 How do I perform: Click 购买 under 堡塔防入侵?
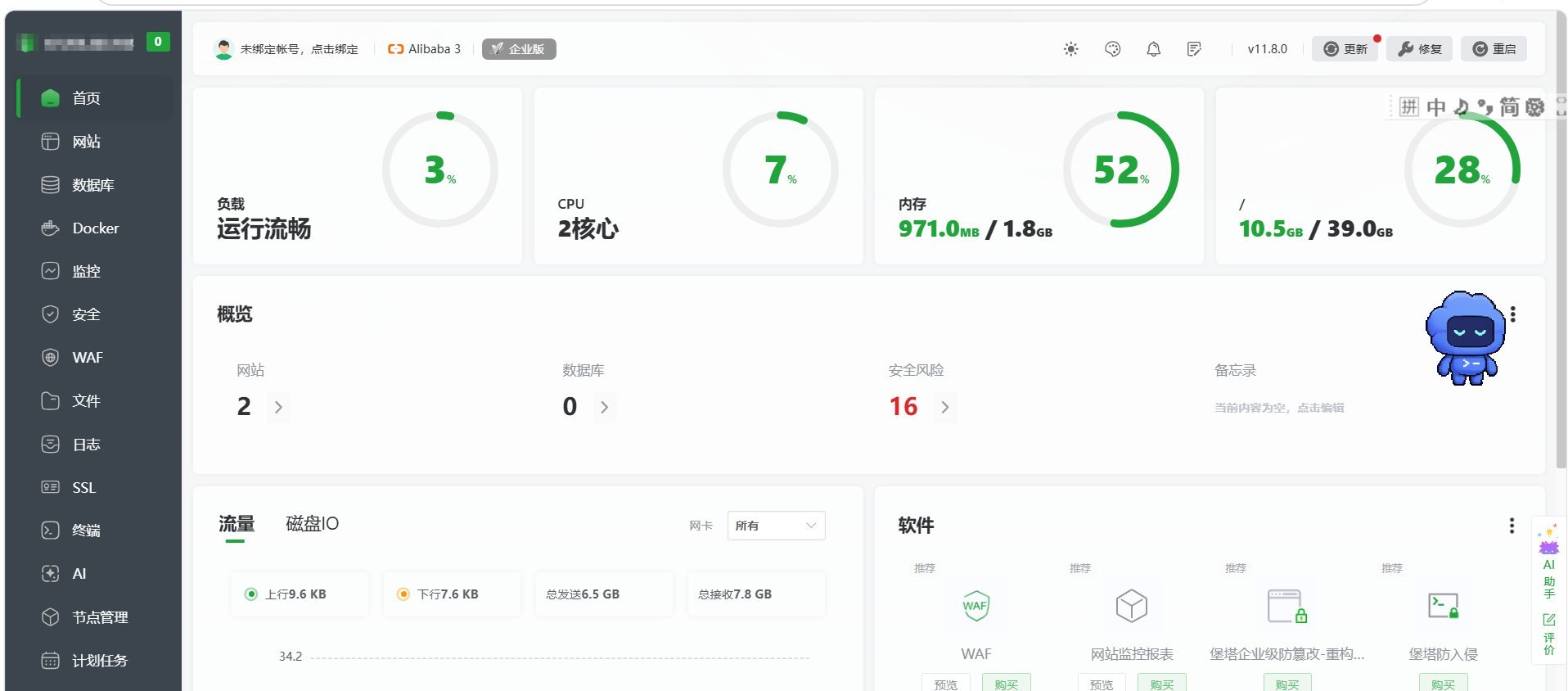1444,684
